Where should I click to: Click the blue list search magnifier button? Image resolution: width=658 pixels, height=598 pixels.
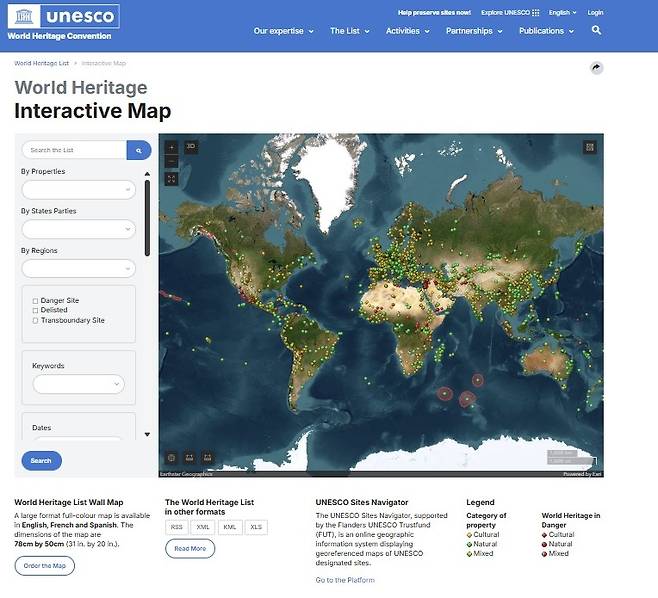[139, 150]
